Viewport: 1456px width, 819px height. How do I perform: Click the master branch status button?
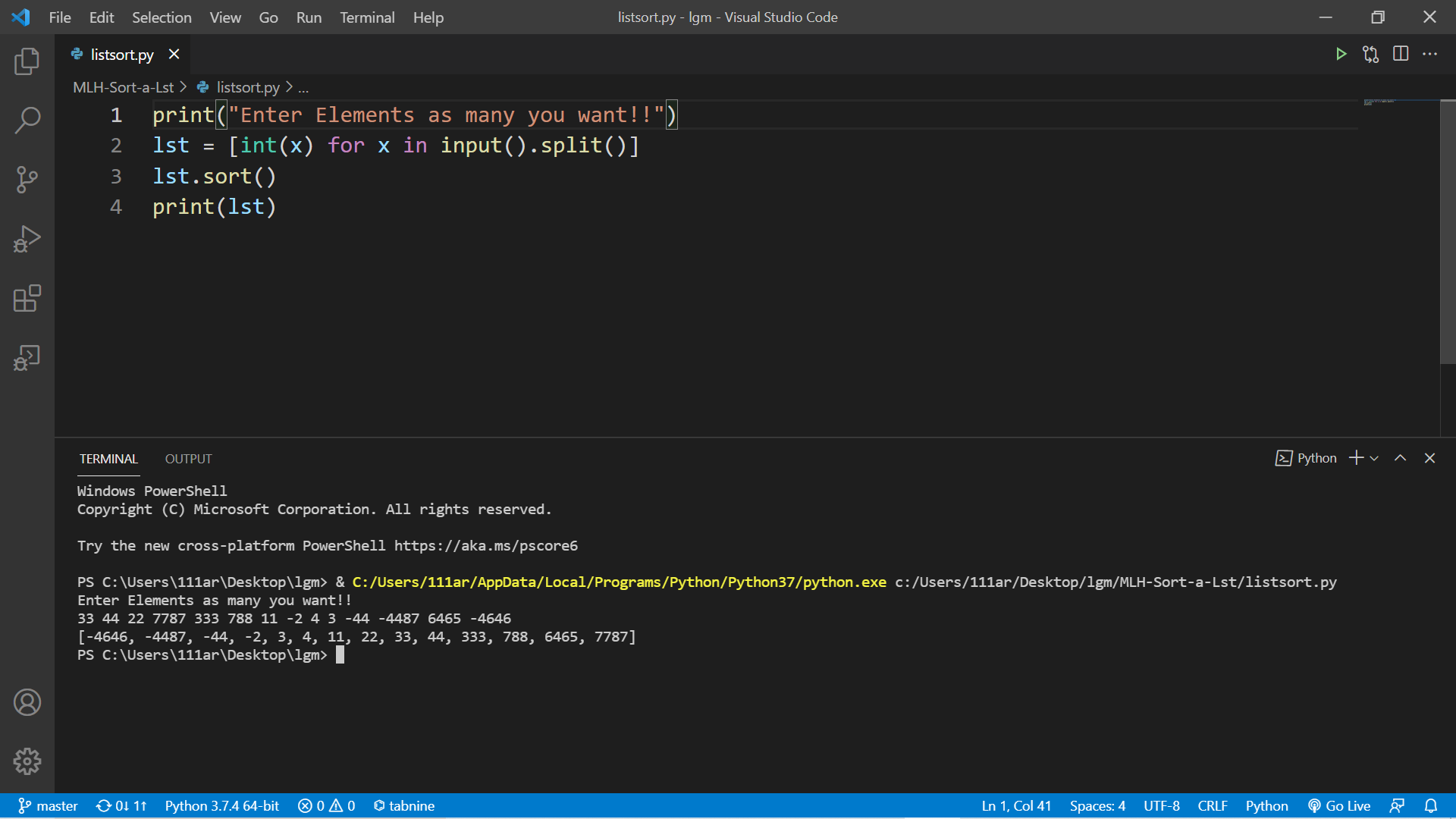48,805
